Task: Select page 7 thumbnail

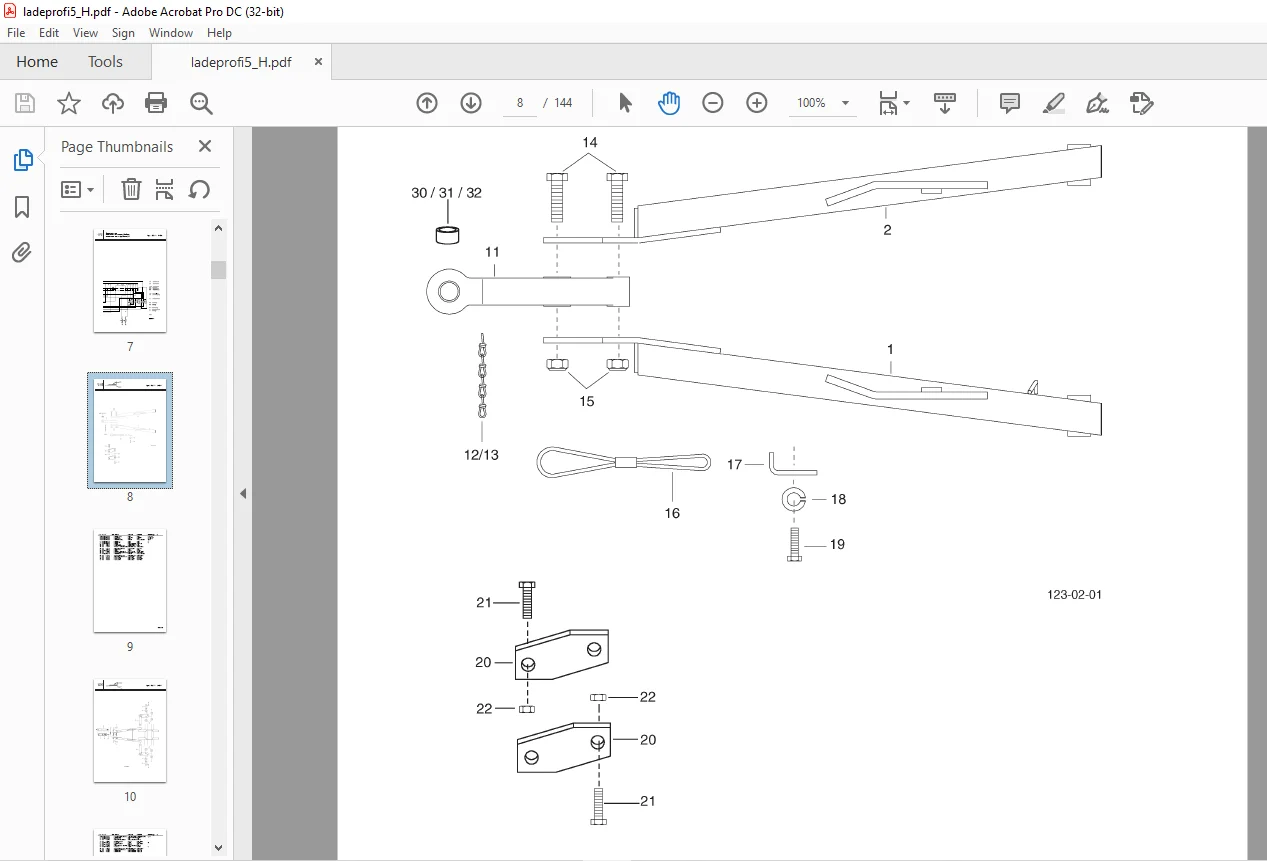Action: pos(130,281)
